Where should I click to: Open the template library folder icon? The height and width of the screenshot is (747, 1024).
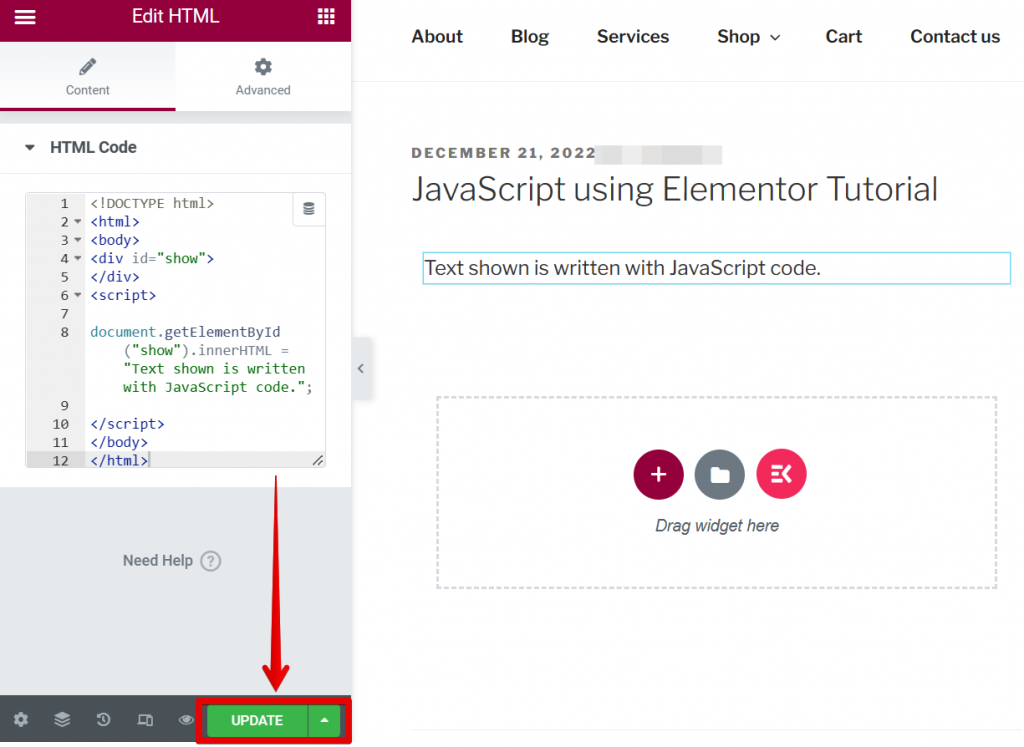pos(719,474)
